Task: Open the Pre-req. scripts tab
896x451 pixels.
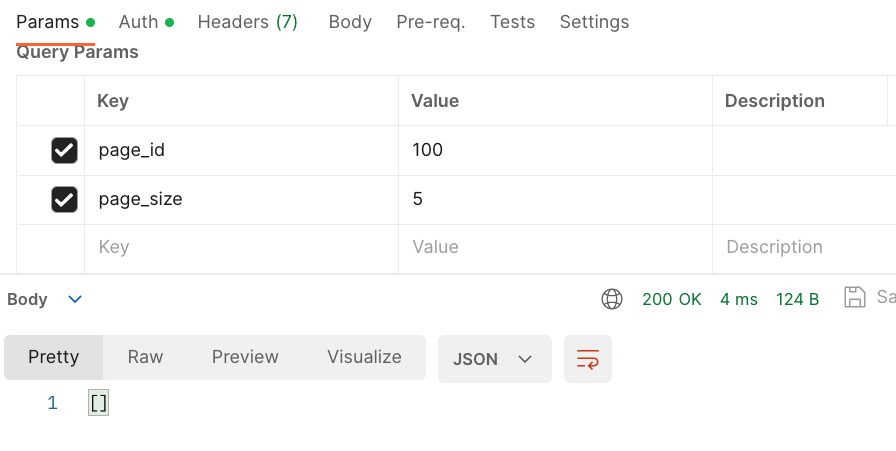Action: click(x=430, y=22)
